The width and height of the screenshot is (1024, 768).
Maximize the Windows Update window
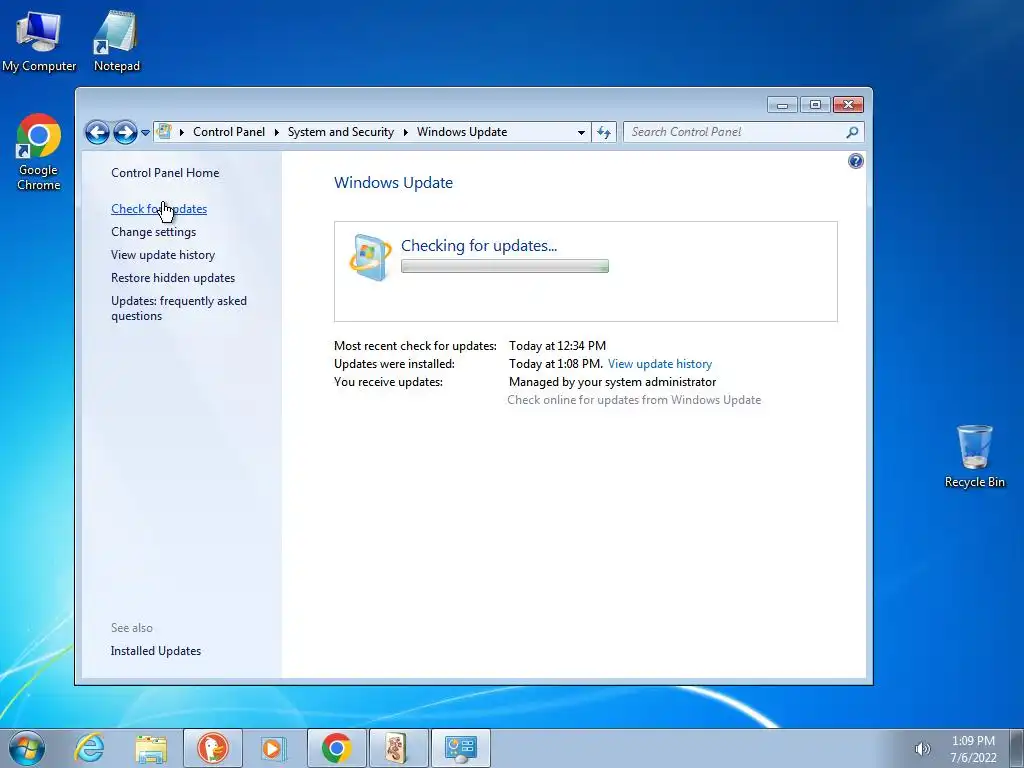(x=815, y=104)
